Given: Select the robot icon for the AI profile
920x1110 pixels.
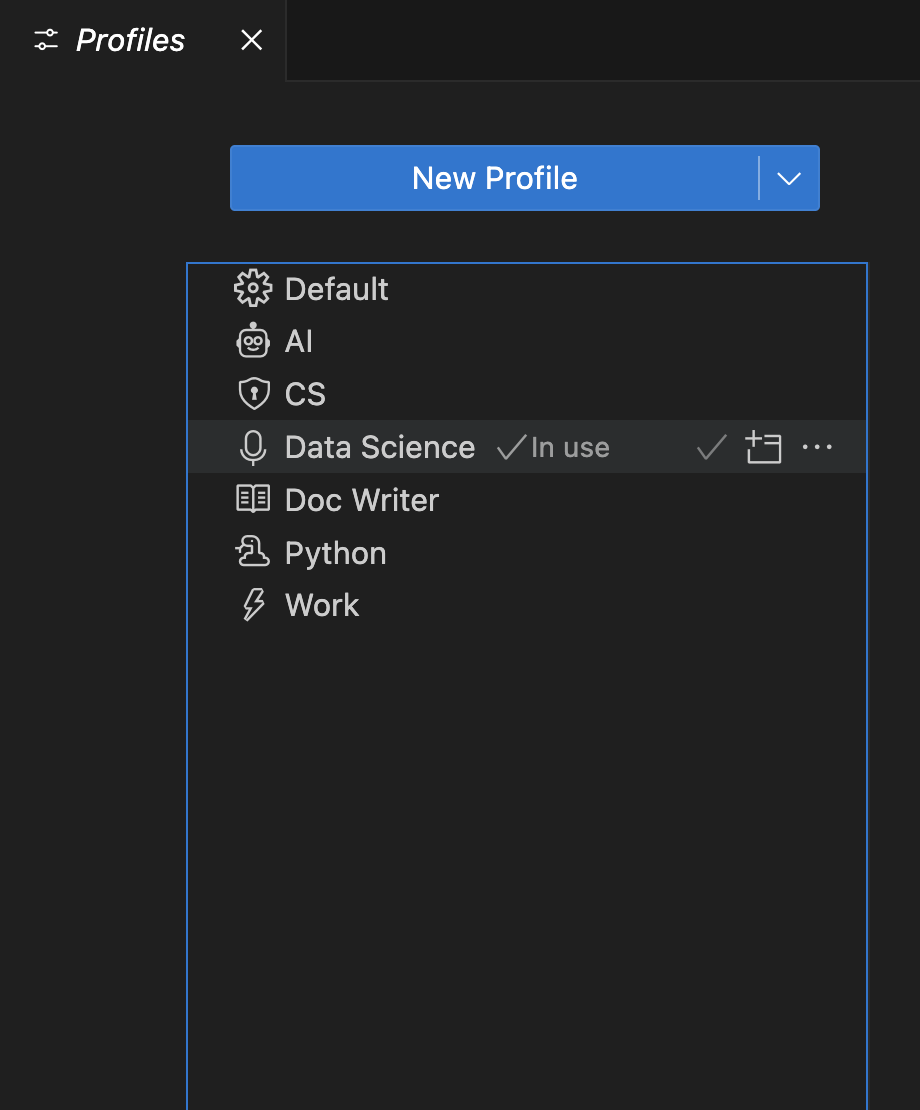Looking at the screenshot, I should [x=253, y=340].
